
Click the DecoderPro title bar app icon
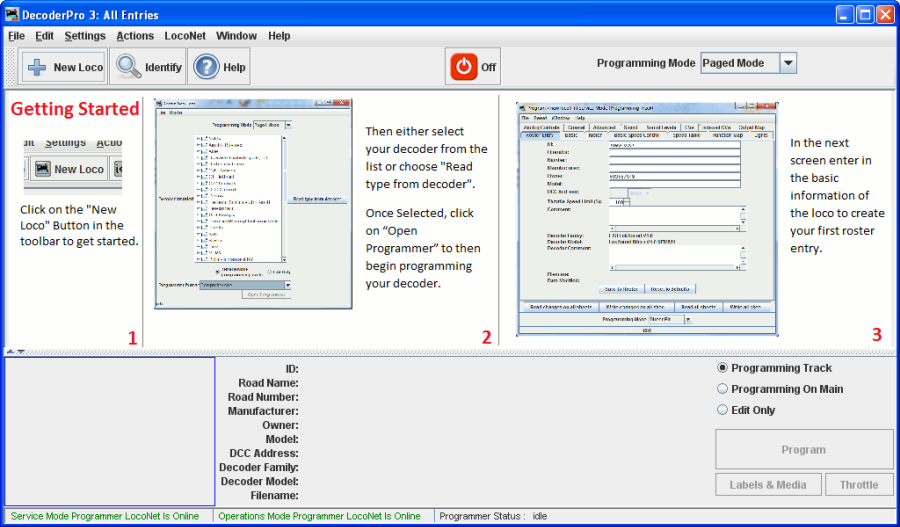11,13
